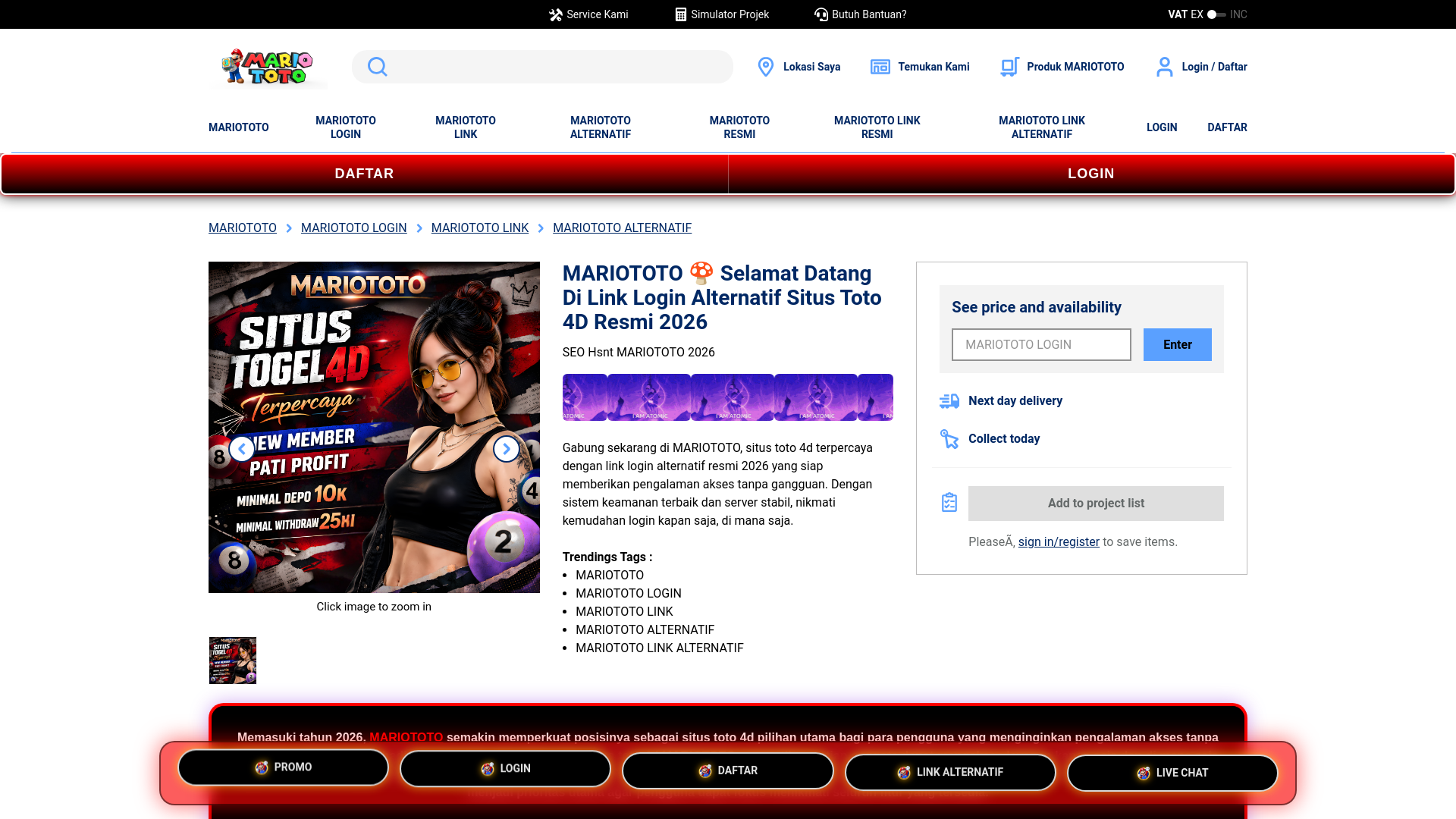Click the LINK ALTERNATIF bottom button

point(950,772)
